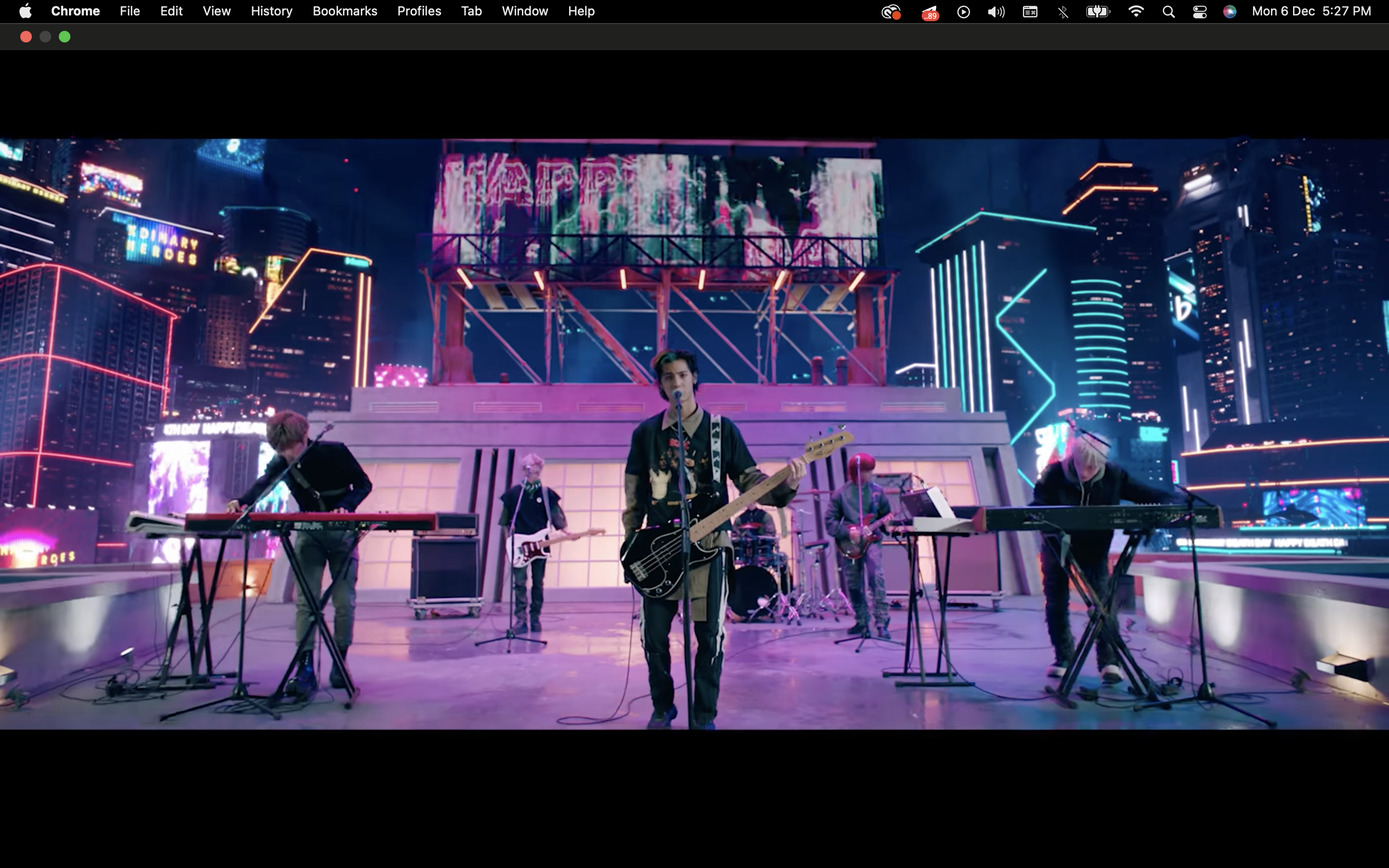Activate Siri from the menu bar
Viewport: 1389px width, 868px height.
[1230, 11]
